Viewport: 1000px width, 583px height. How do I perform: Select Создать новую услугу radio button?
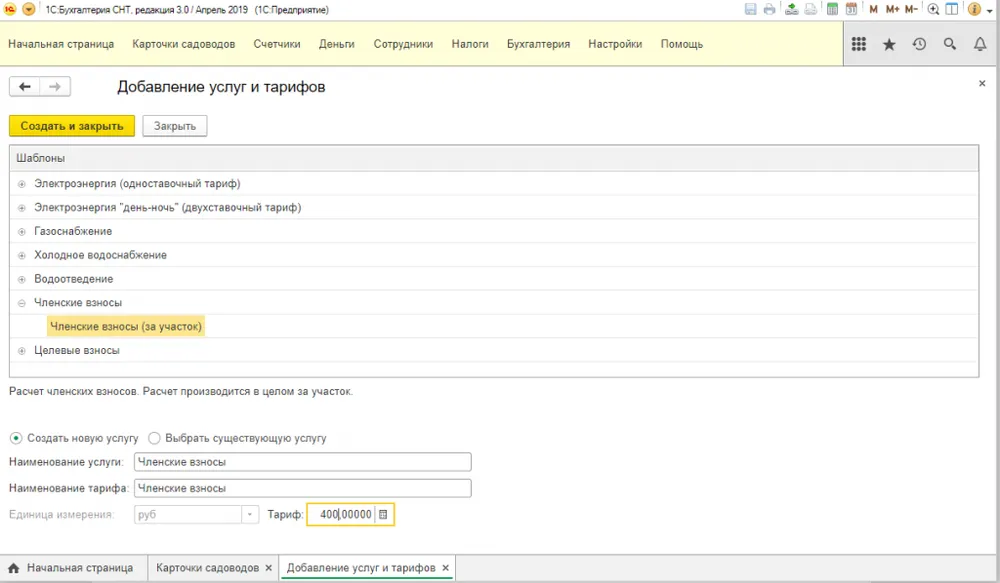(16, 438)
